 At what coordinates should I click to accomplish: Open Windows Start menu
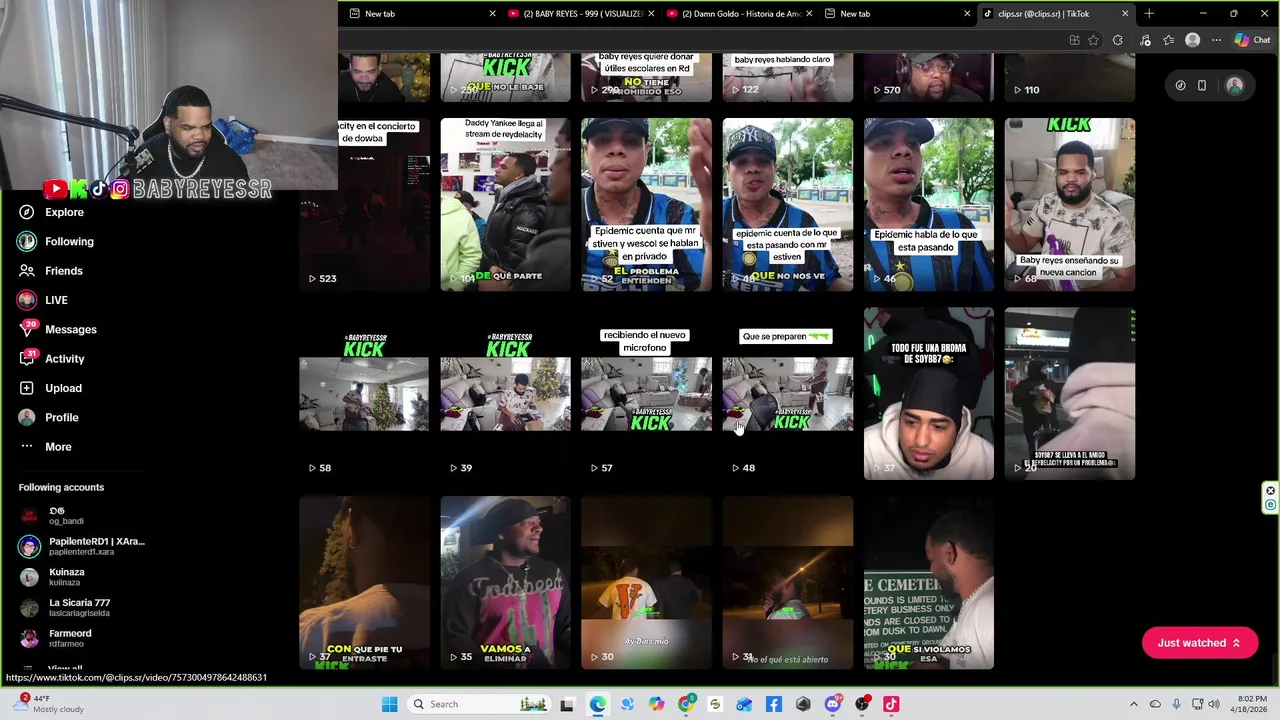click(x=389, y=704)
